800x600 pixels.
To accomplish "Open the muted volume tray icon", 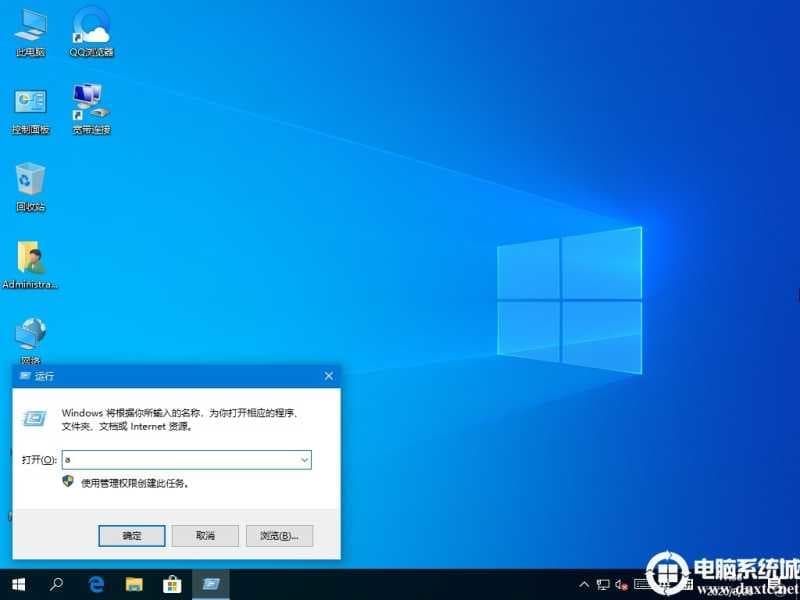I will [621, 585].
